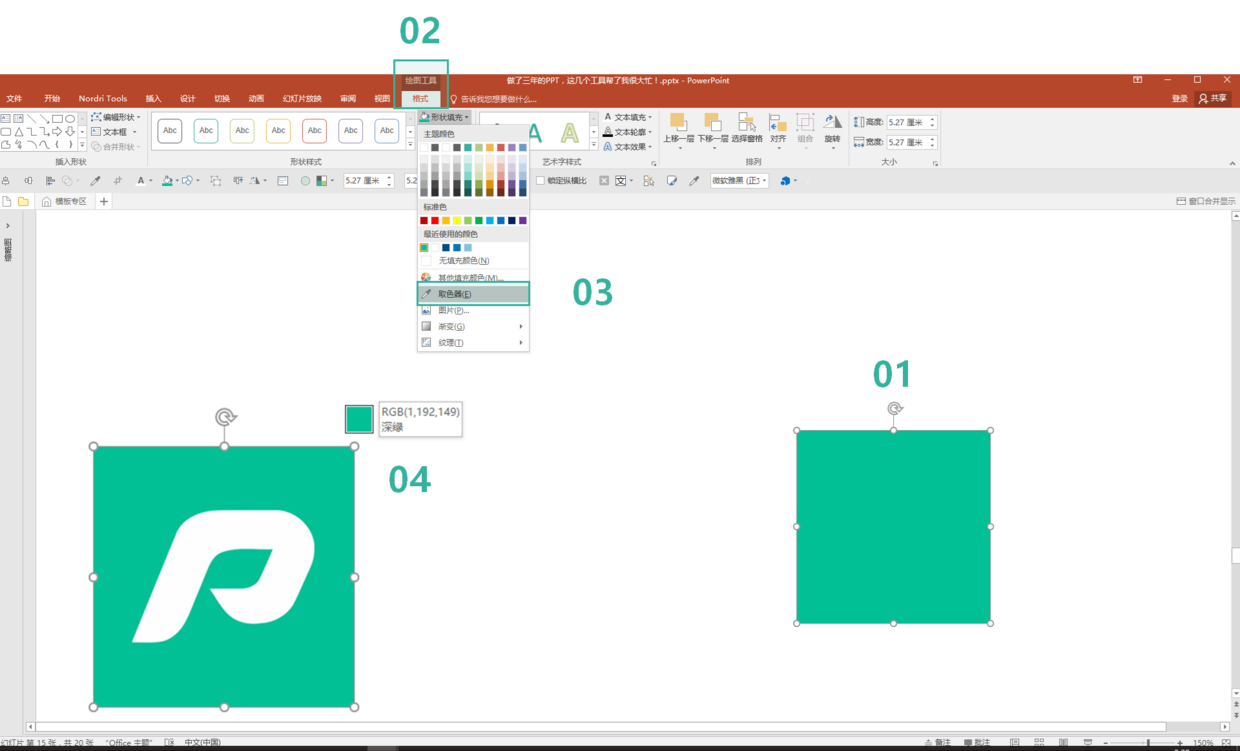Select the 取色器(E) eyedropper menu option
Image resolution: width=1240 pixels, height=751 pixels.
coord(473,294)
